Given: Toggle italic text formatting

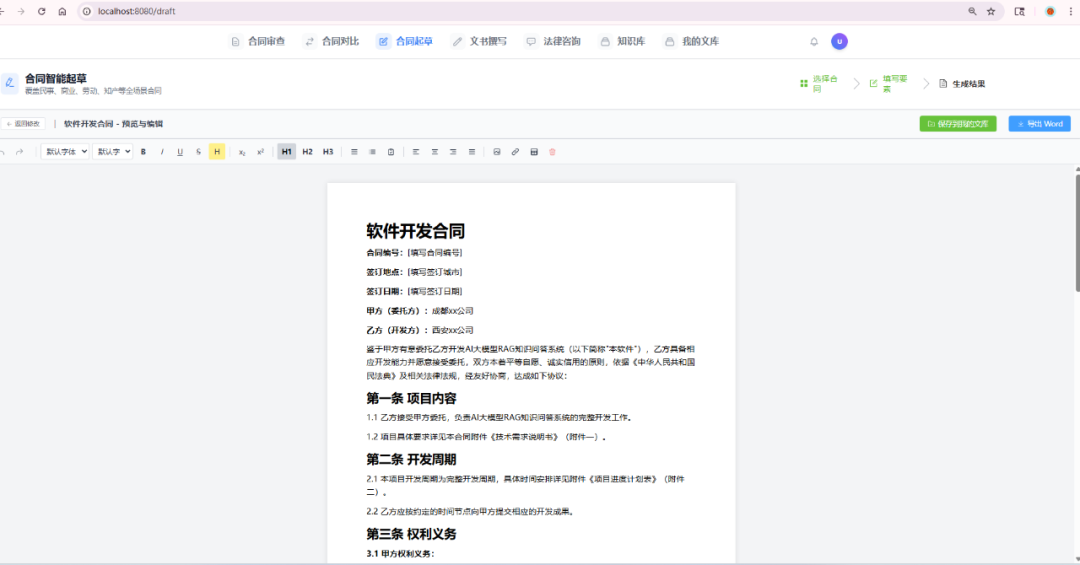Looking at the screenshot, I should [162, 152].
